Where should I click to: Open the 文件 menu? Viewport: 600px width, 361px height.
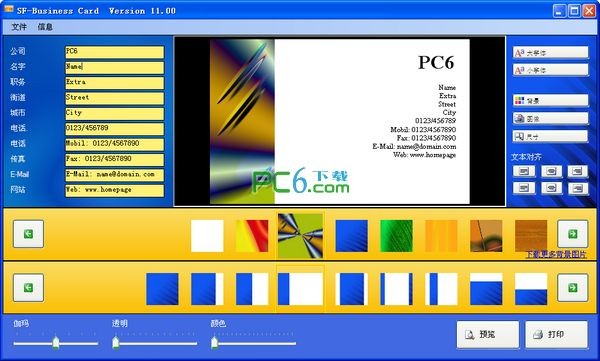(19, 27)
